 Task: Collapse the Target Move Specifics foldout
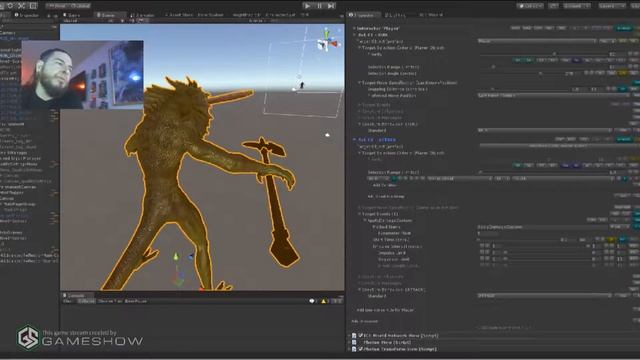[x=360, y=83]
